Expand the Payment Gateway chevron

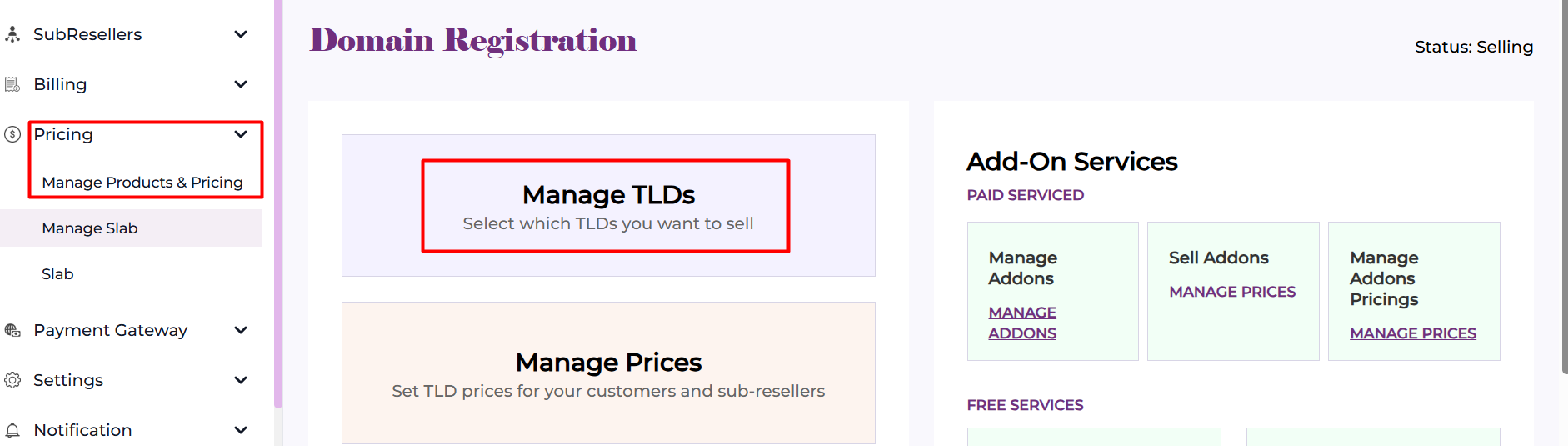[241, 330]
